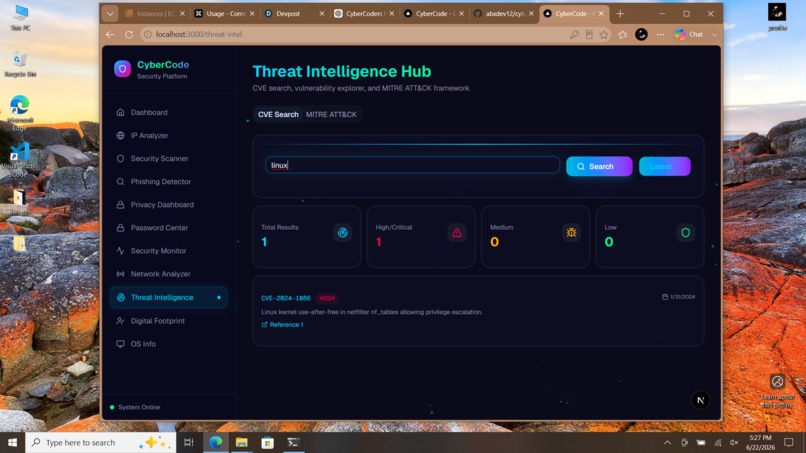The width and height of the screenshot is (806, 453).
Task: Go back in the browser
Action: pyautogui.click(x=110, y=34)
